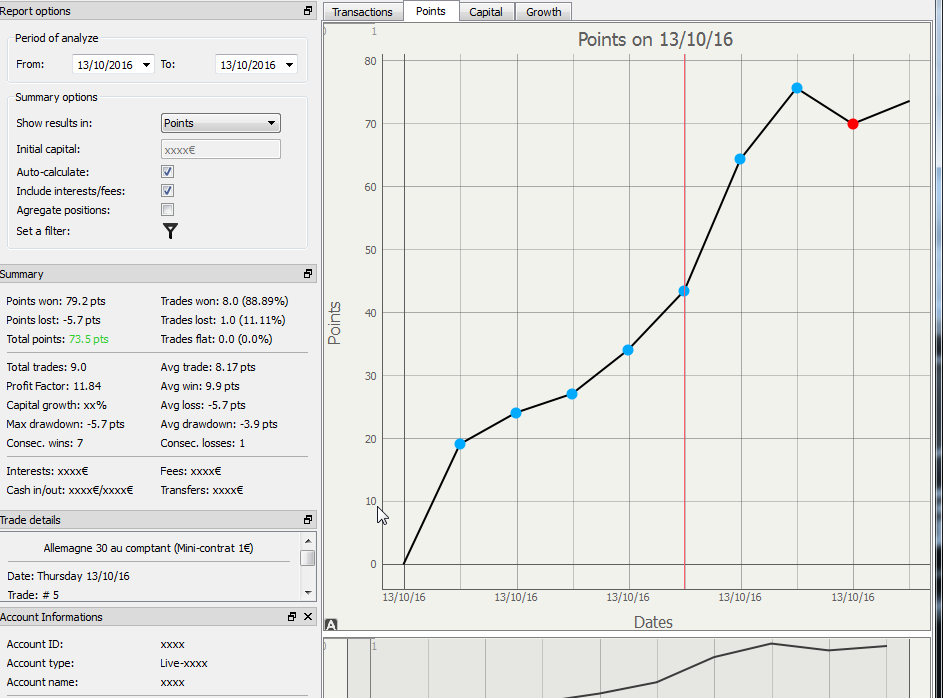This screenshot has width=943, height=698.
Task: Click Max drawdown: -5.7 pts text
Action: click(x=66, y=424)
